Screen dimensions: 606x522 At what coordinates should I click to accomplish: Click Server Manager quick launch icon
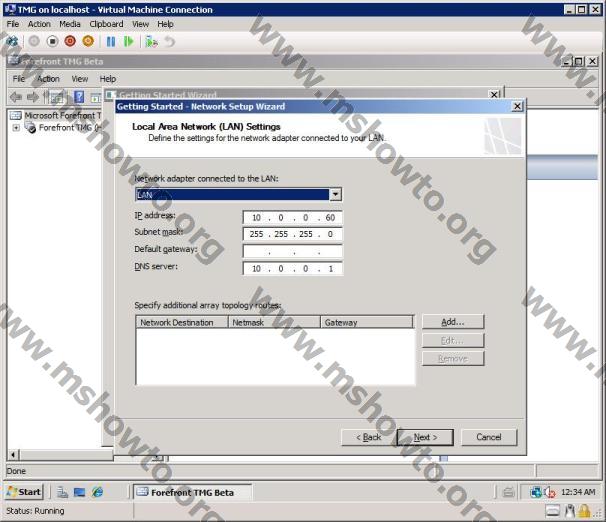(x=62, y=492)
